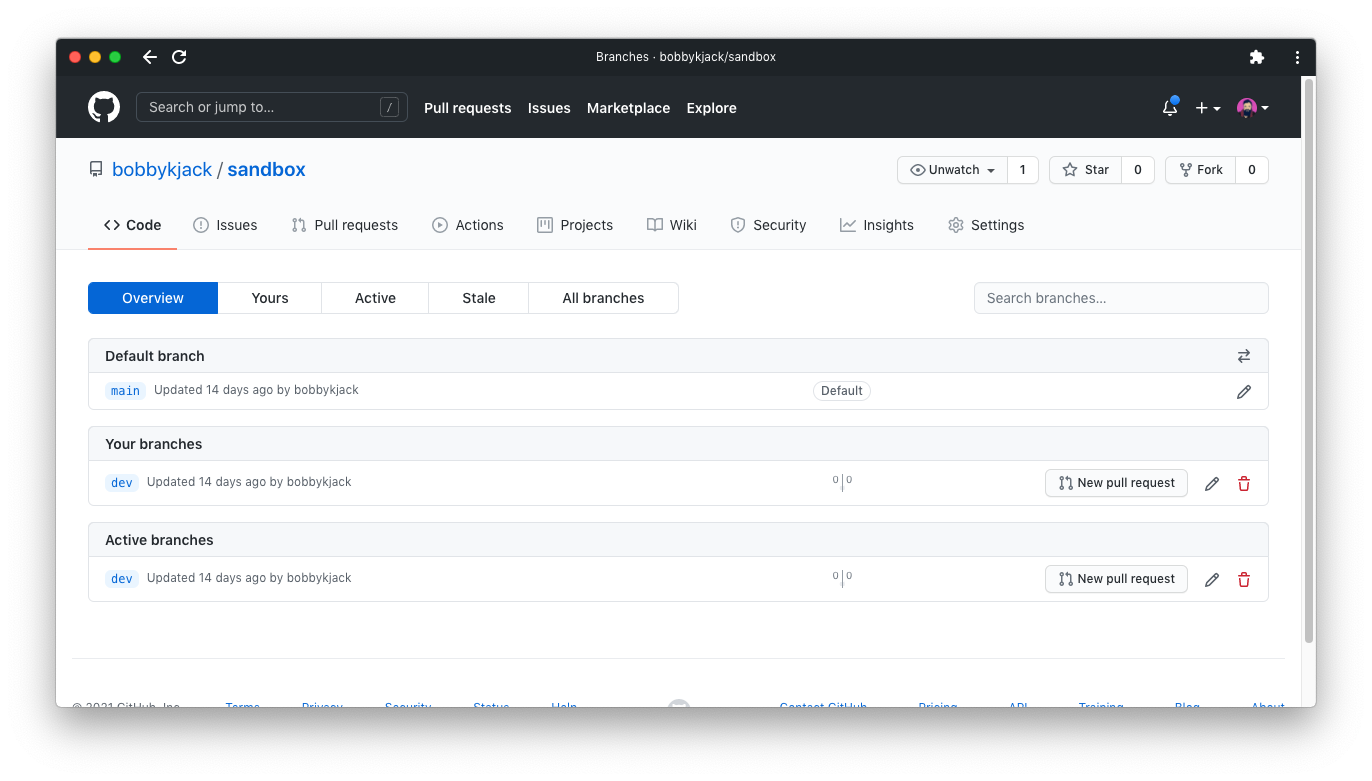Viewport: 1372px width, 781px height.
Task: Edit the main branch with the pencil icon
Action: point(1244,391)
